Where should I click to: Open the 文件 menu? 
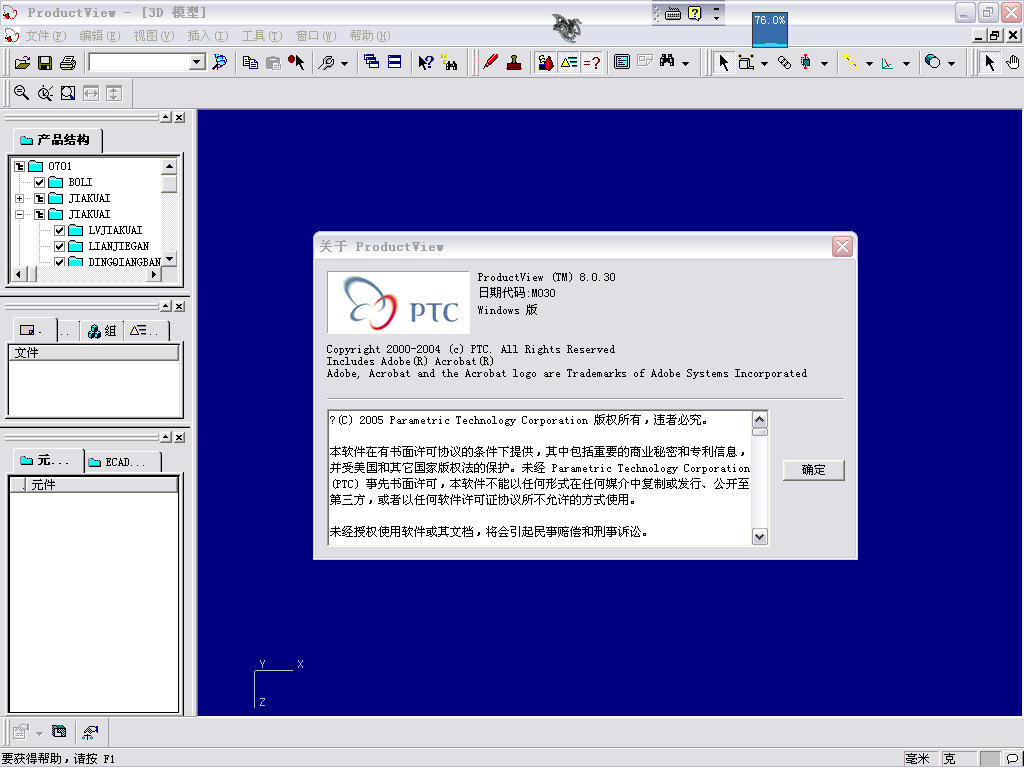46,36
